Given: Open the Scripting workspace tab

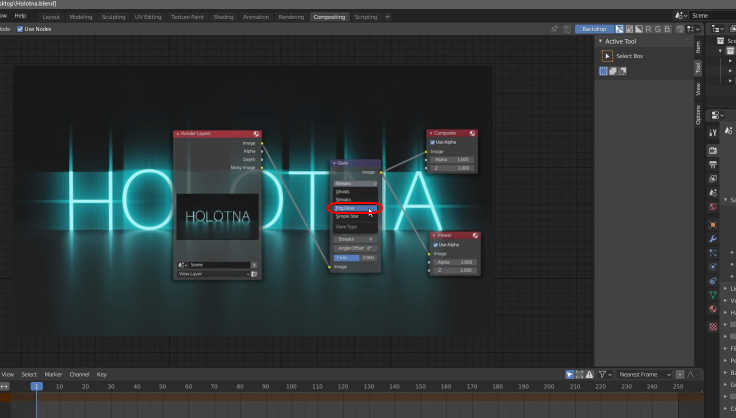Looking at the screenshot, I should pyautogui.click(x=366, y=17).
